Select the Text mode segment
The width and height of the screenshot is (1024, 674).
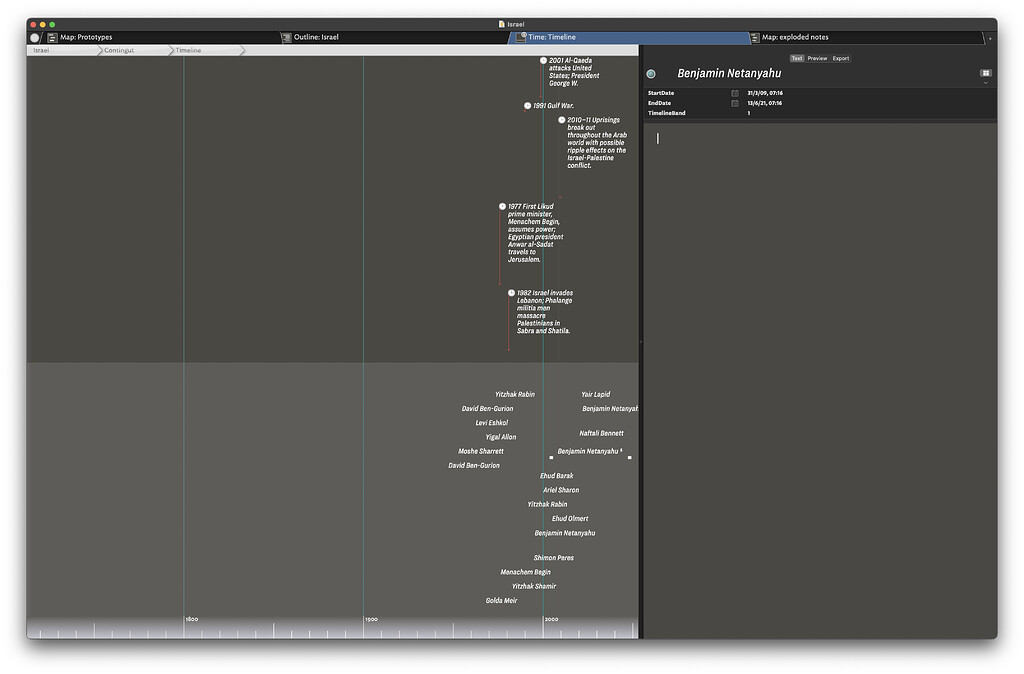pos(796,58)
